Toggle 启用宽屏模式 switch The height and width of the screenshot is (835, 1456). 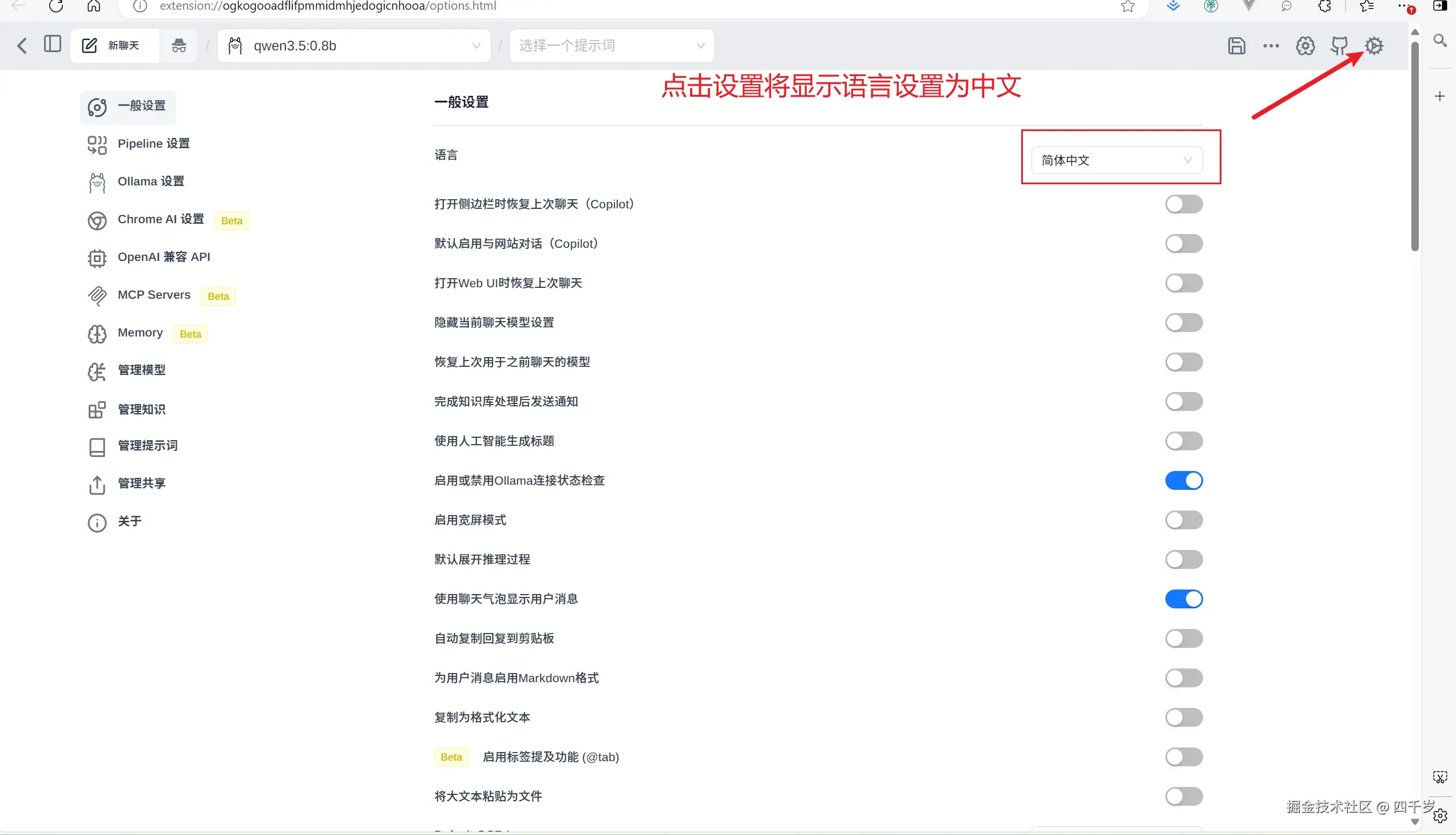(x=1184, y=520)
